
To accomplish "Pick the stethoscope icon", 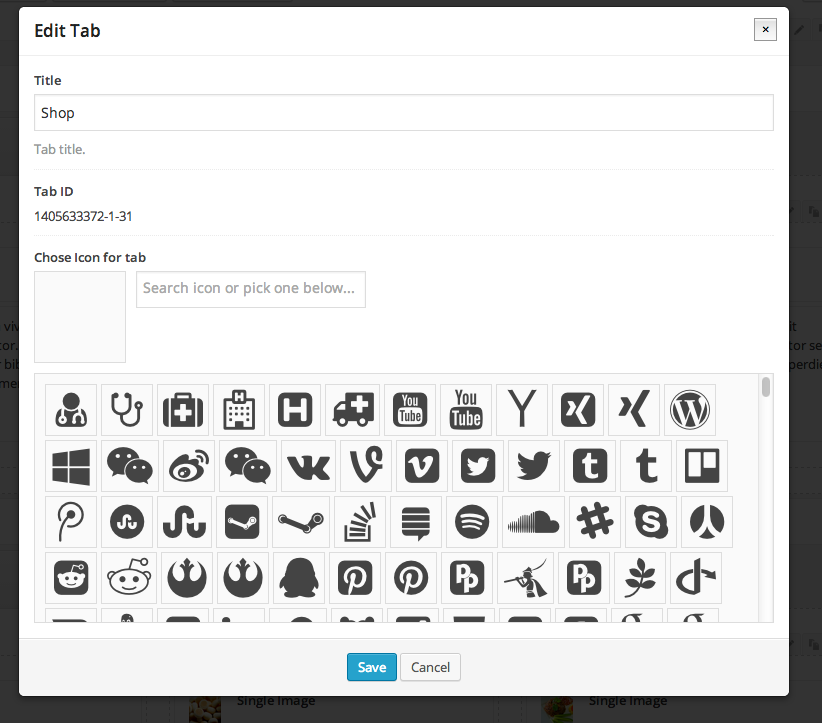I will point(127,409).
